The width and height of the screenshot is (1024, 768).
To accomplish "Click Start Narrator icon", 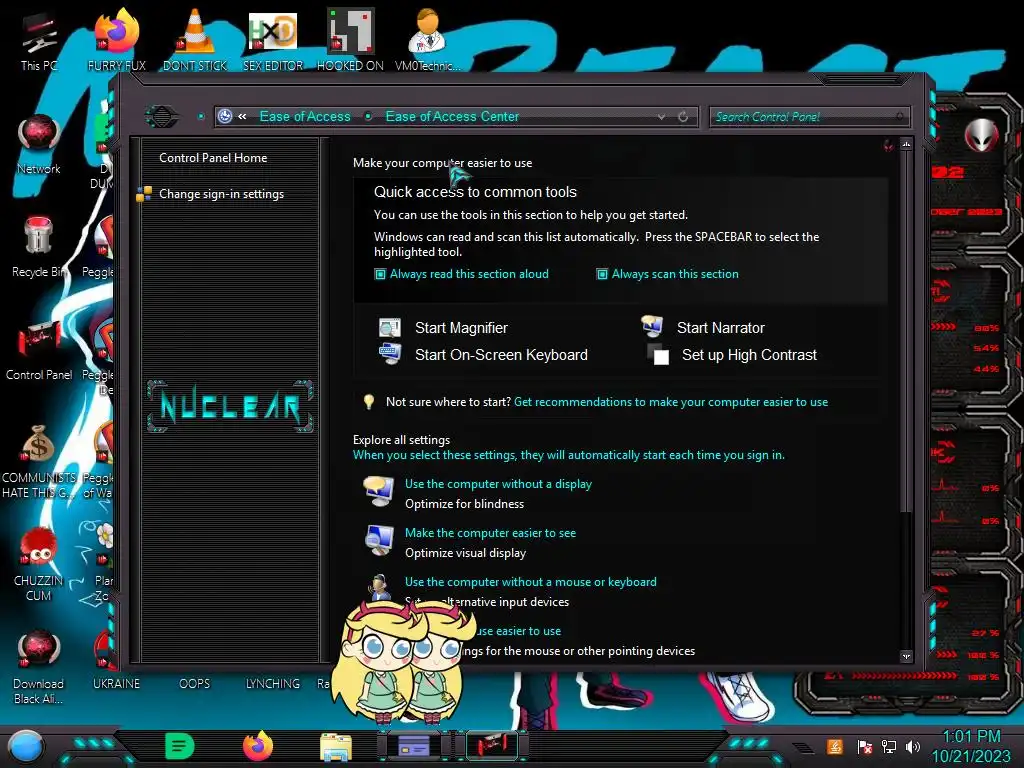I will tap(652, 326).
